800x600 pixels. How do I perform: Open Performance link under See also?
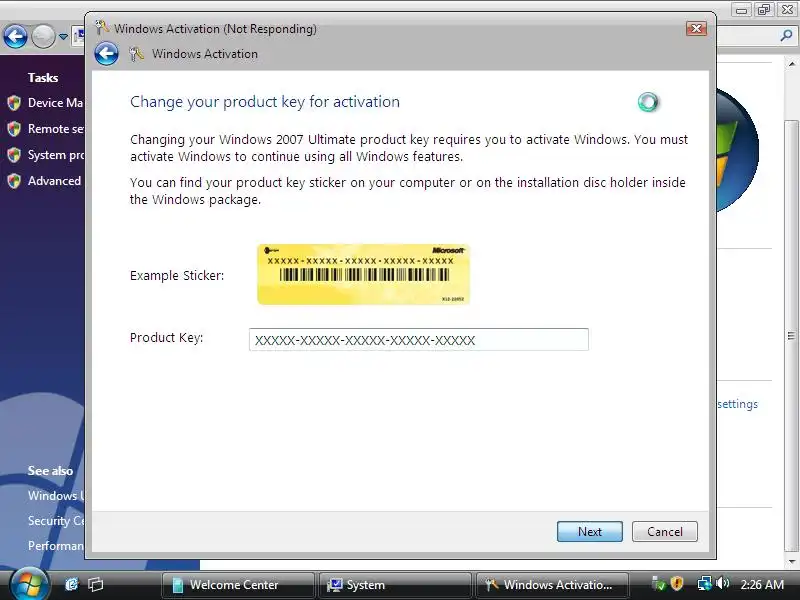[56, 545]
